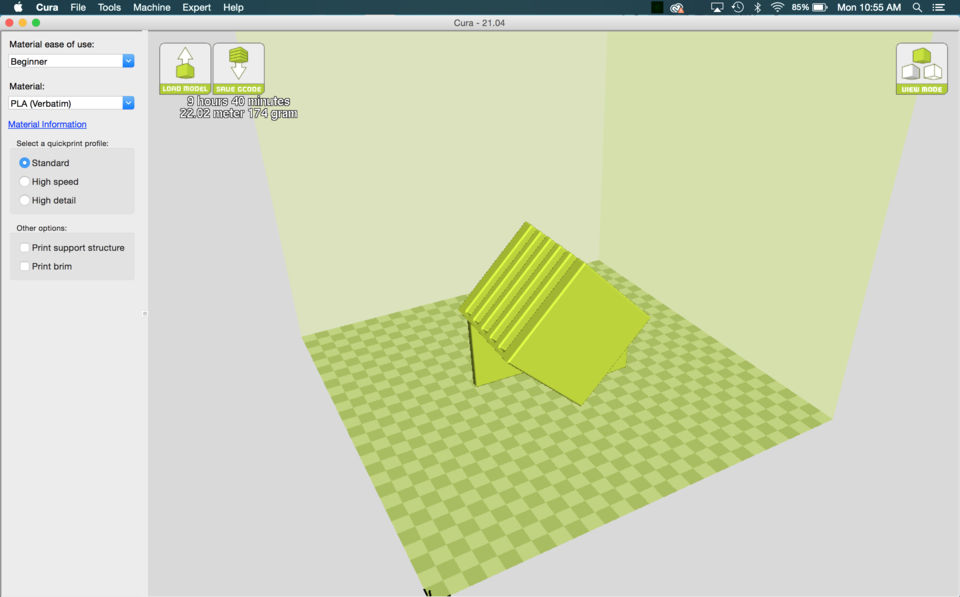Select the High detail quickprint profile

[24, 200]
